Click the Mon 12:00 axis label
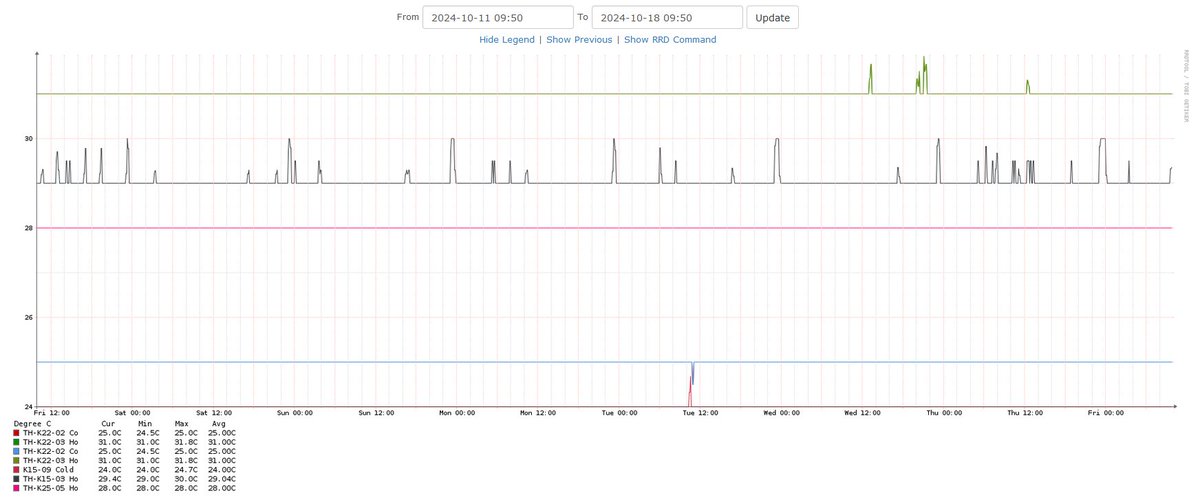This screenshot has height=500, width=1200. point(538,412)
